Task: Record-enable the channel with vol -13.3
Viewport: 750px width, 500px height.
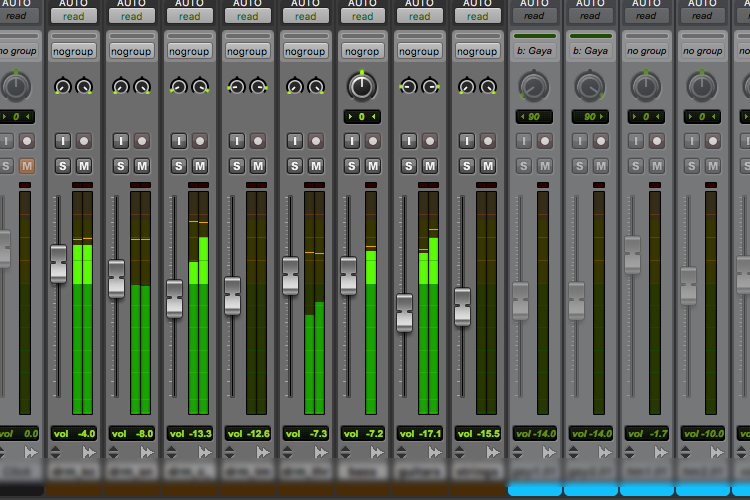Action: tap(200, 141)
